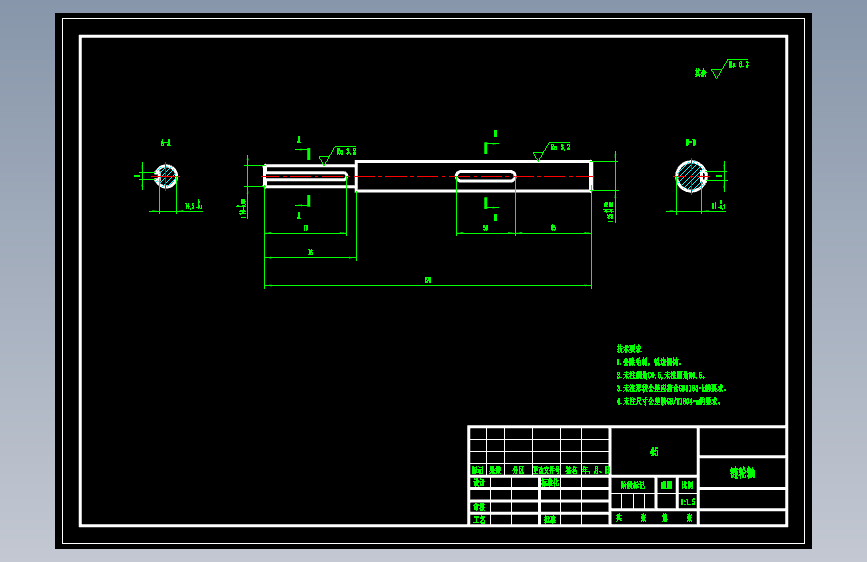Click the 工艺 row label in title block
This screenshot has height=562, width=867.
tap(479, 519)
